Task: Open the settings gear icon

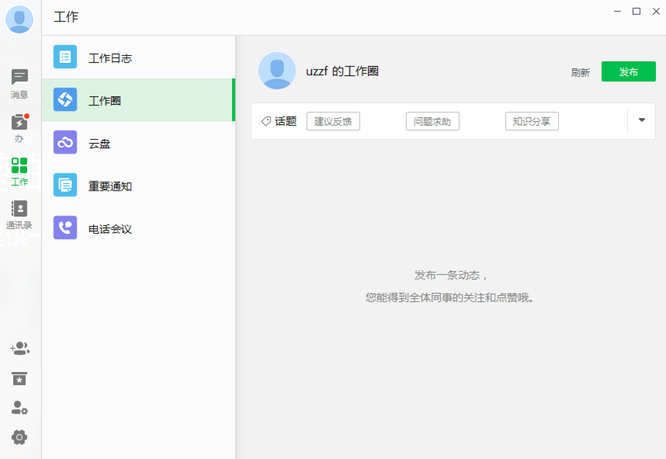Action: pos(19,437)
